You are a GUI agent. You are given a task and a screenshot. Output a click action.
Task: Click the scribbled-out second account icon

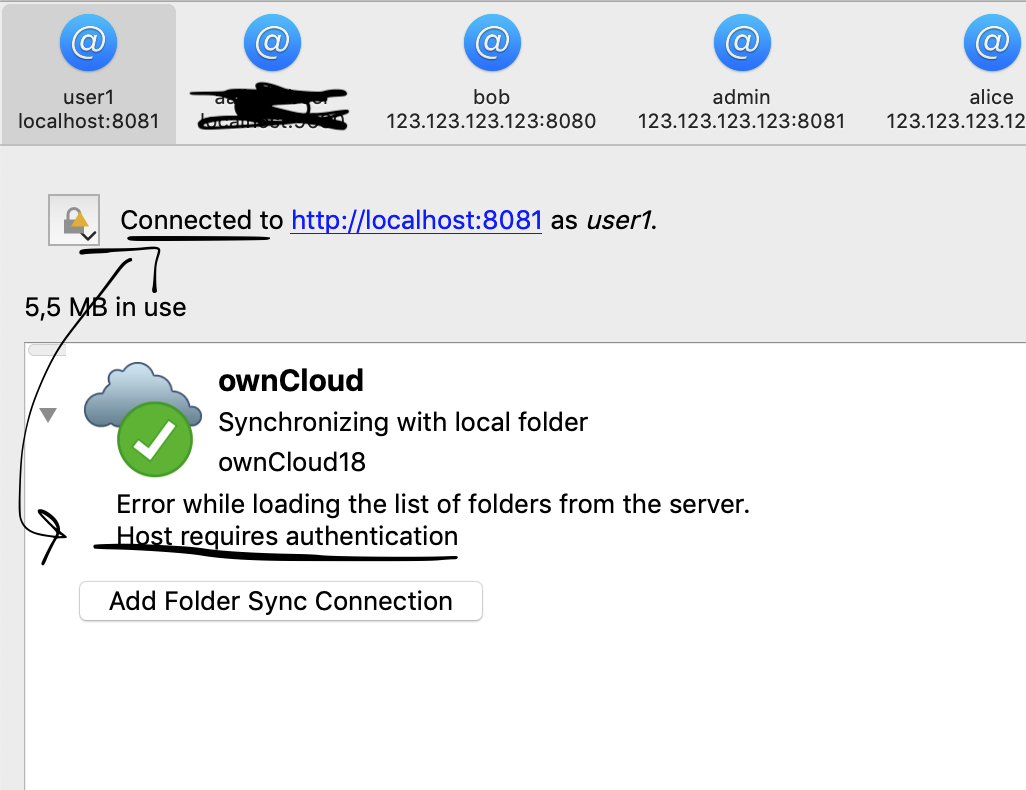point(271,42)
